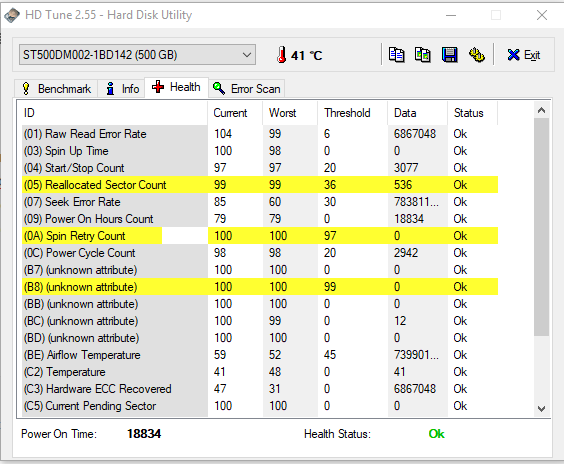The height and width of the screenshot is (464, 564).
Task: Open the options wrench icon
Action: 477,55
